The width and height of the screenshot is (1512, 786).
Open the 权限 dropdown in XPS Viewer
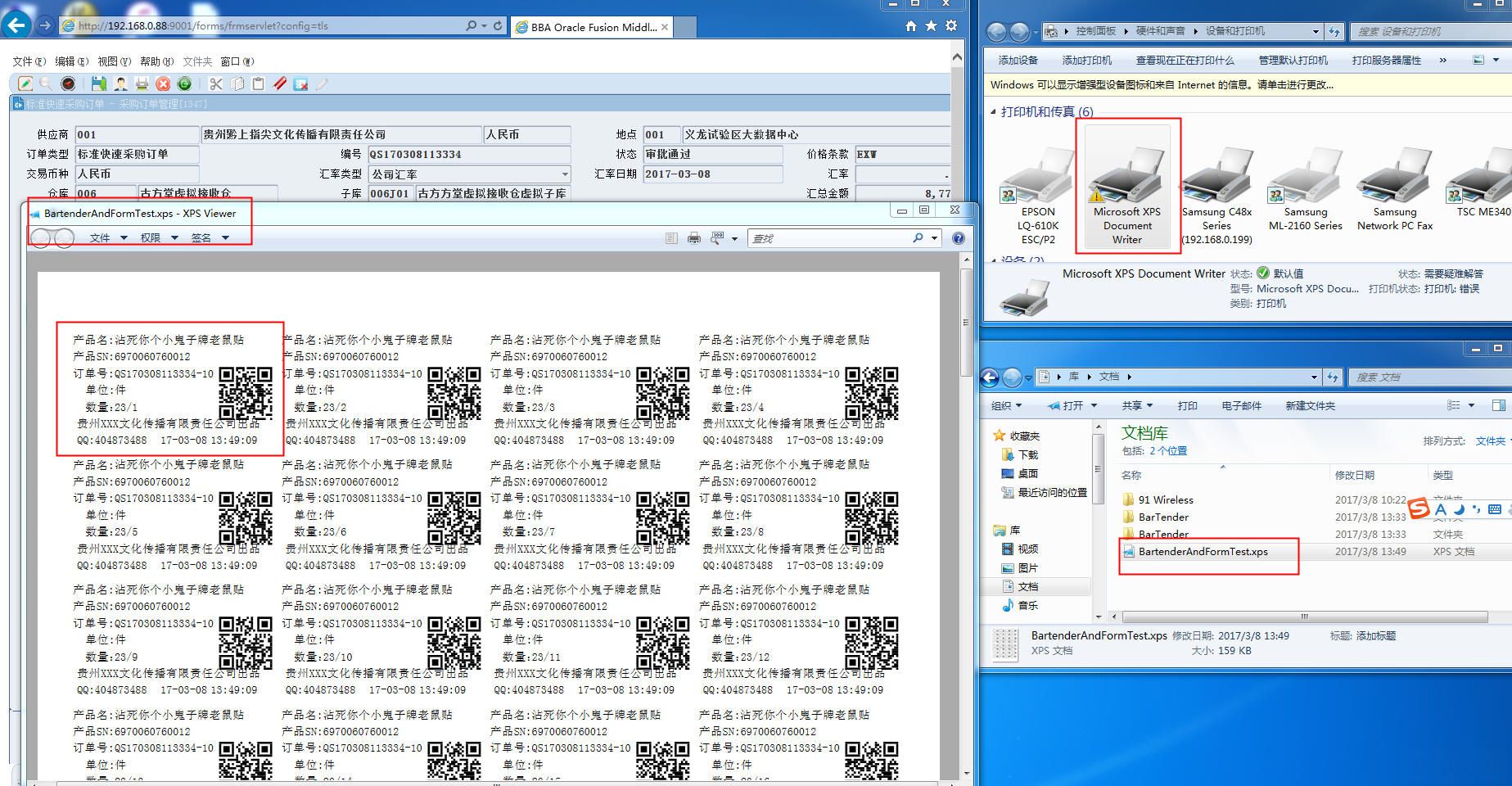coord(159,238)
